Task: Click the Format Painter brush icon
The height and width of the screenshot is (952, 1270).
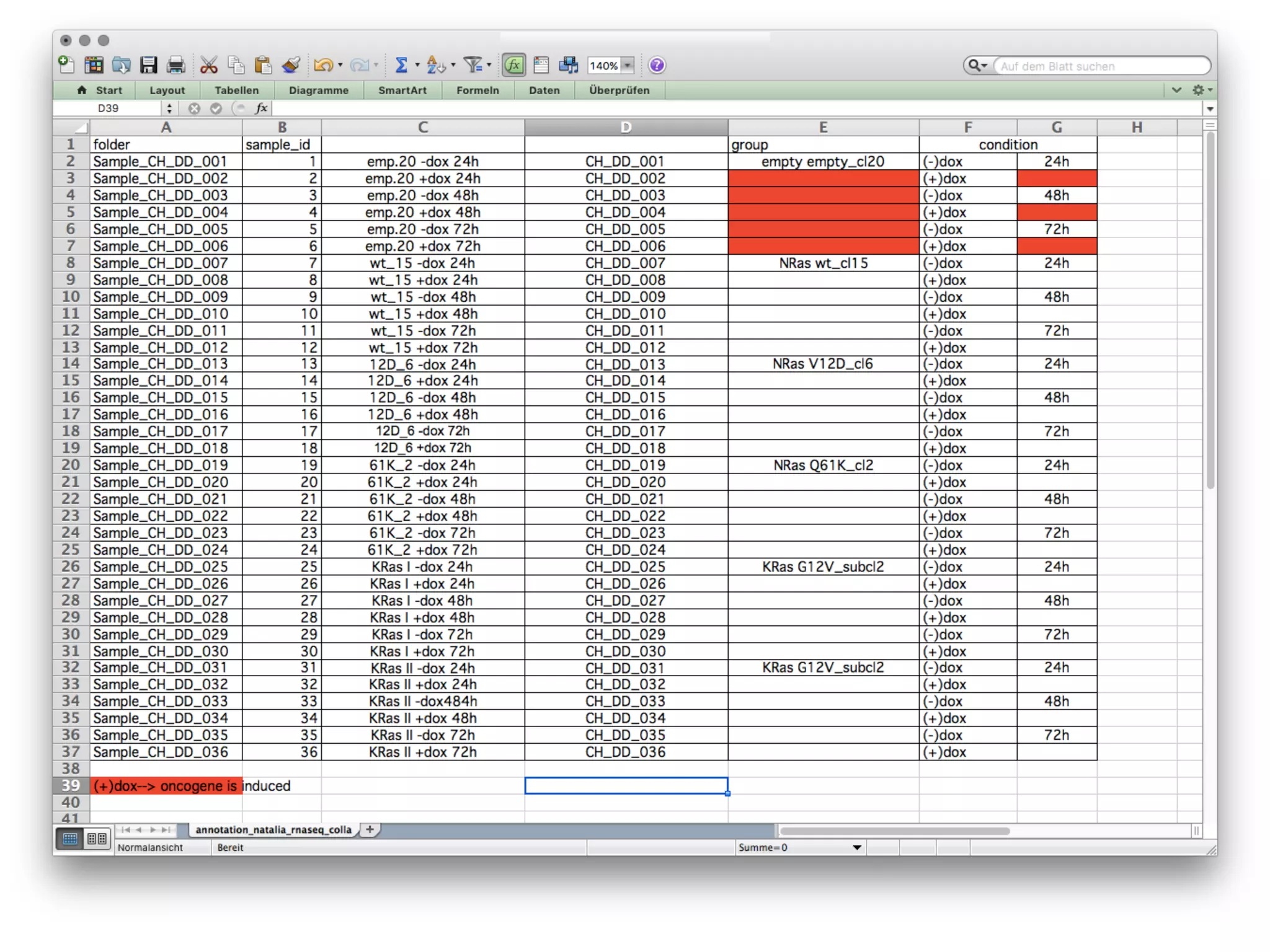Action: pos(291,65)
